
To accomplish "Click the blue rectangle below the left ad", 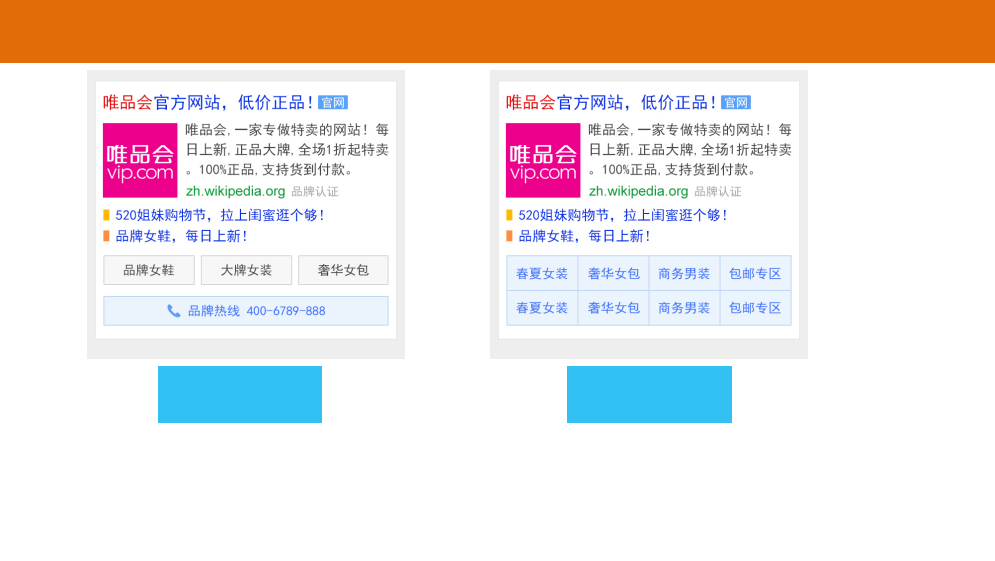I will pos(240,394).
